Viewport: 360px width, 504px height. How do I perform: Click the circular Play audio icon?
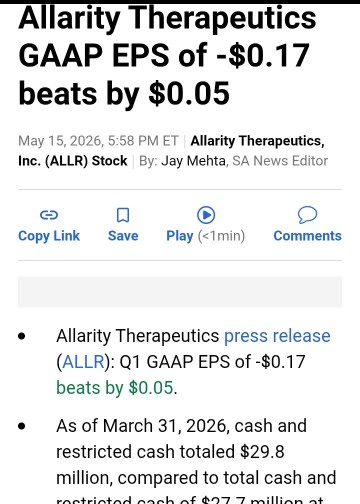206,215
